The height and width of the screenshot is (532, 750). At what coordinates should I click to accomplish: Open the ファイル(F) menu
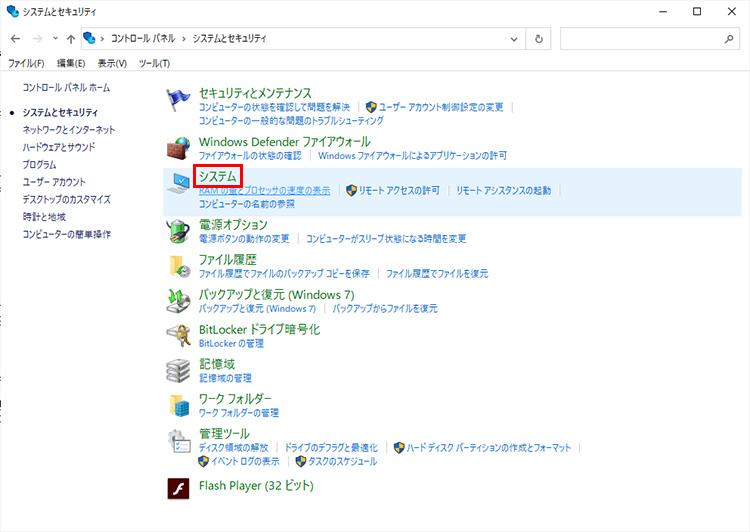[x=26, y=63]
